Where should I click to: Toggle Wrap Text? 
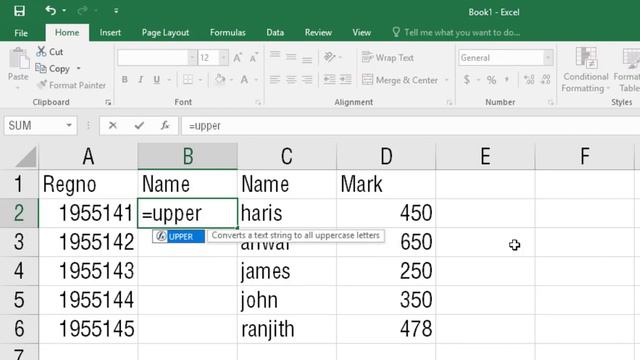388,58
